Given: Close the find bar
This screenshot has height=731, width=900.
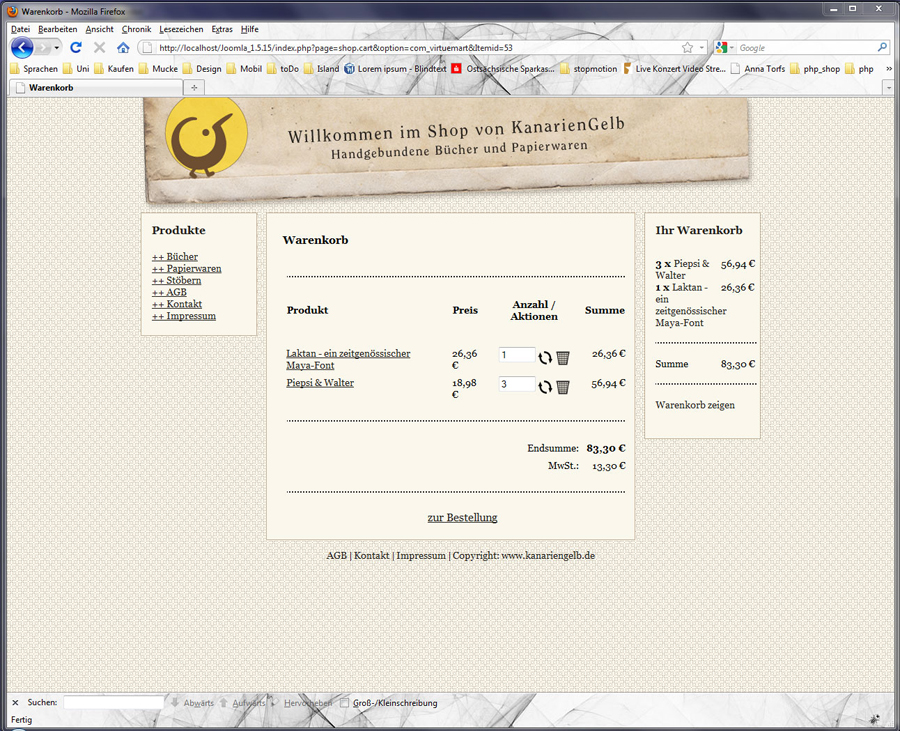Looking at the screenshot, I should [x=15, y=703].
